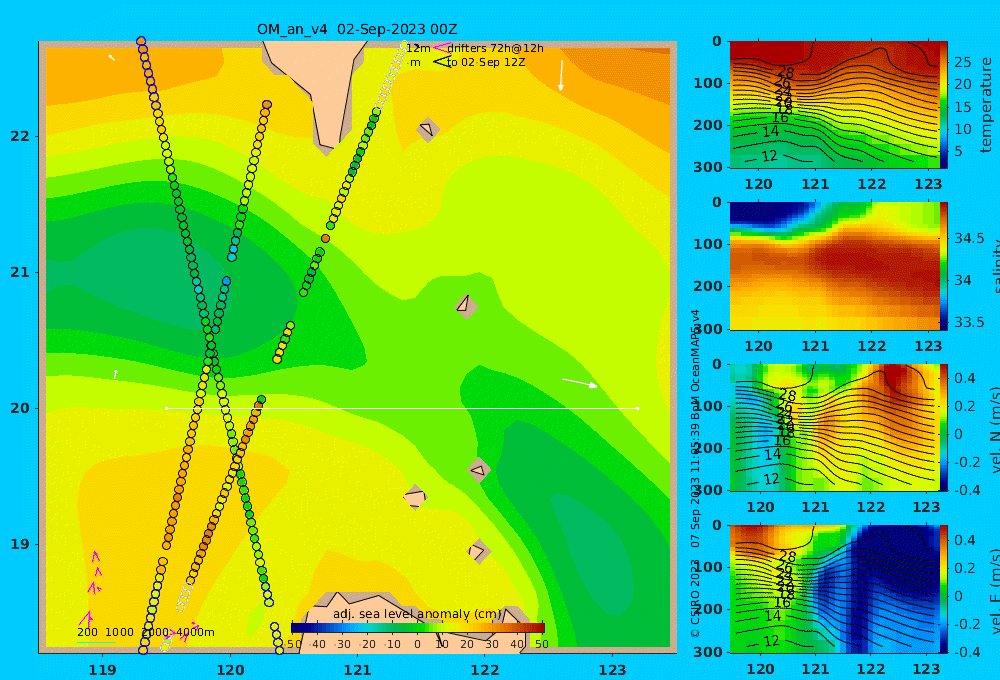The height and width of the screenshot is (680, 1000).
Task: Click the island marker near 20.75N 121.85E
Action: pos(466,305)
